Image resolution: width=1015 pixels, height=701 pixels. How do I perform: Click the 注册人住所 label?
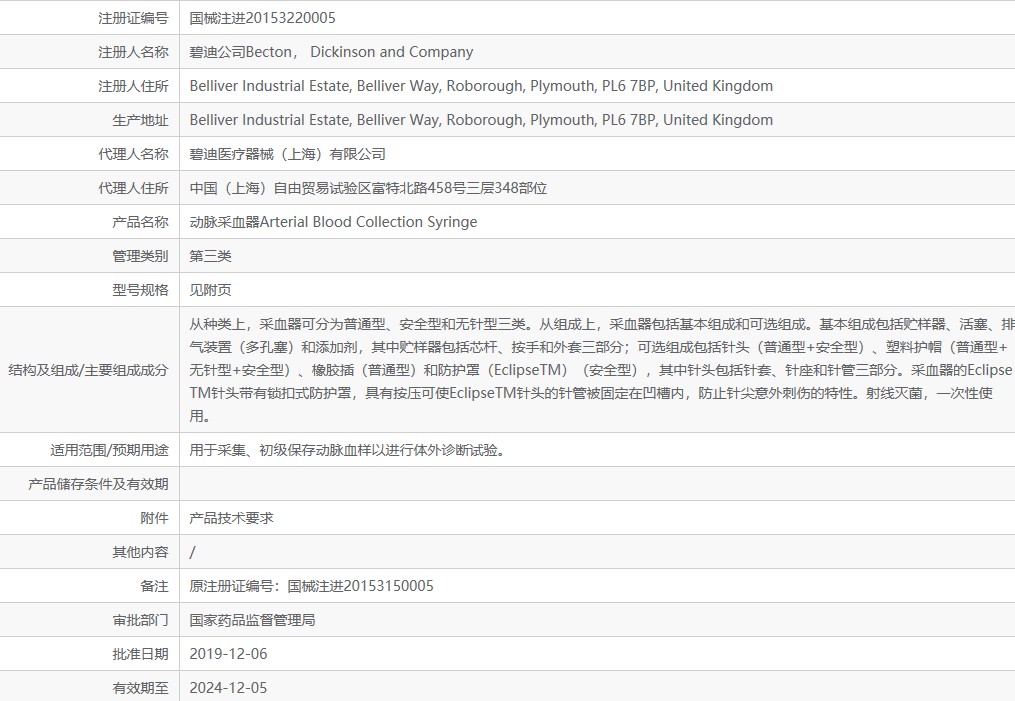[133, 86]
